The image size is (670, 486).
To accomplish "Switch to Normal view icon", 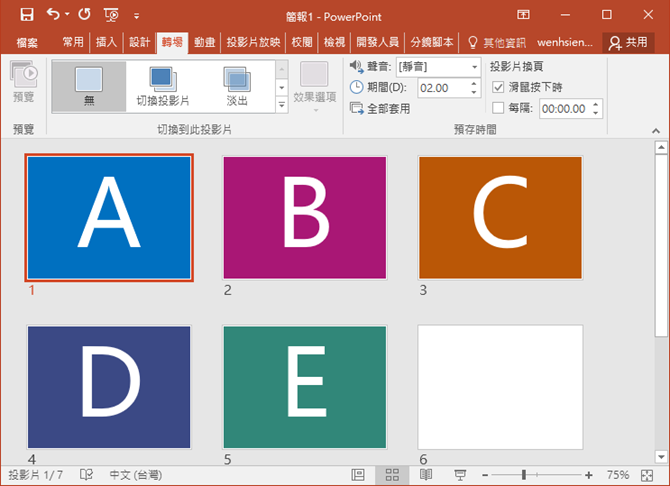I will [358, 475].
